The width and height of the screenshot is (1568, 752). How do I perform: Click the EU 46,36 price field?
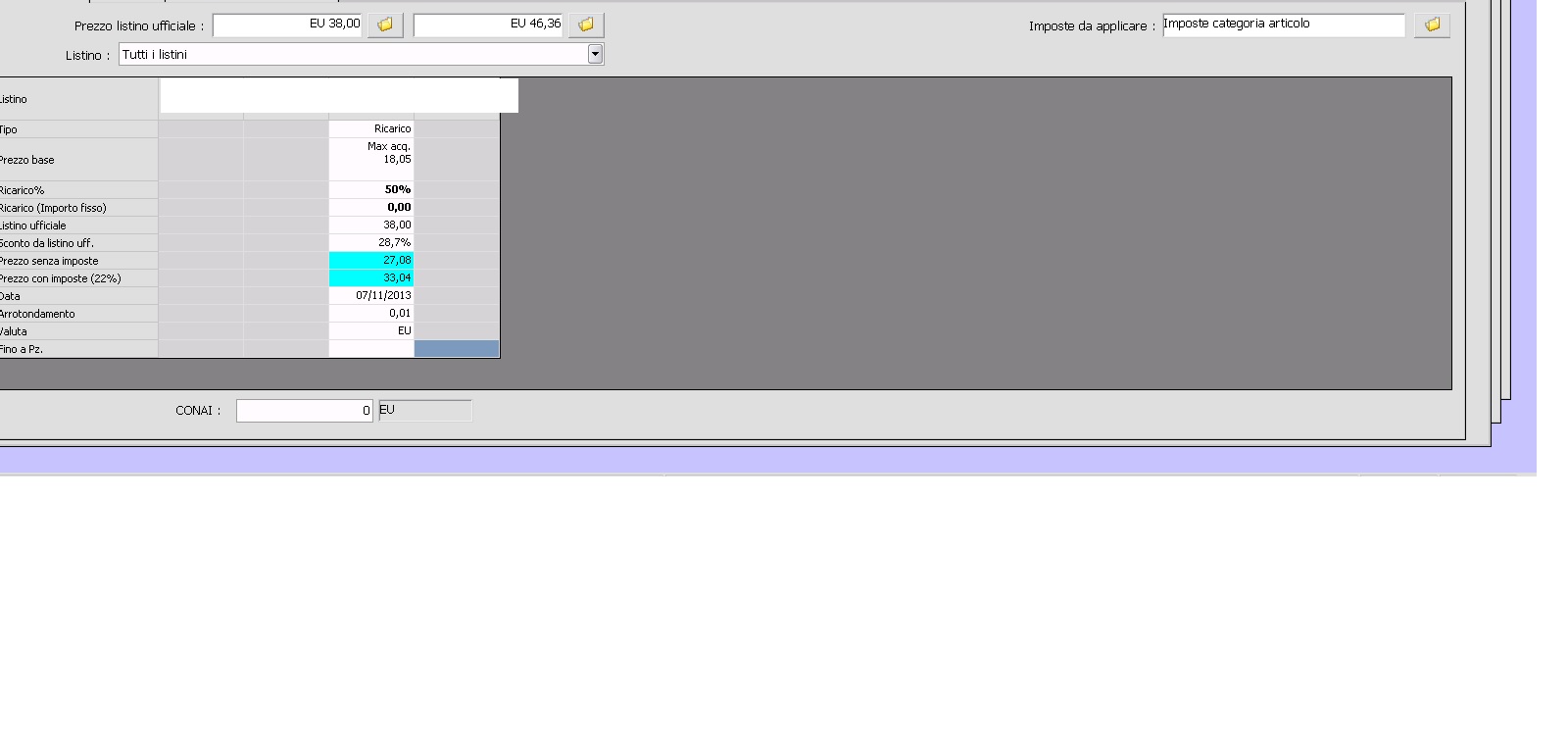pyautogui.click(x=488, y=25)
